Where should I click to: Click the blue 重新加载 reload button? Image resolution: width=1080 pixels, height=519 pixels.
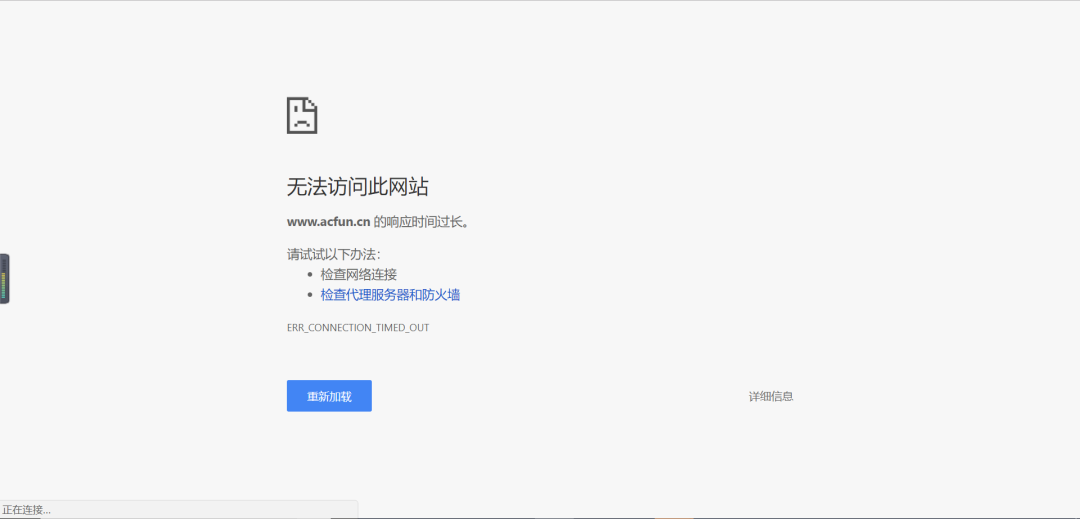pos(329,396)
